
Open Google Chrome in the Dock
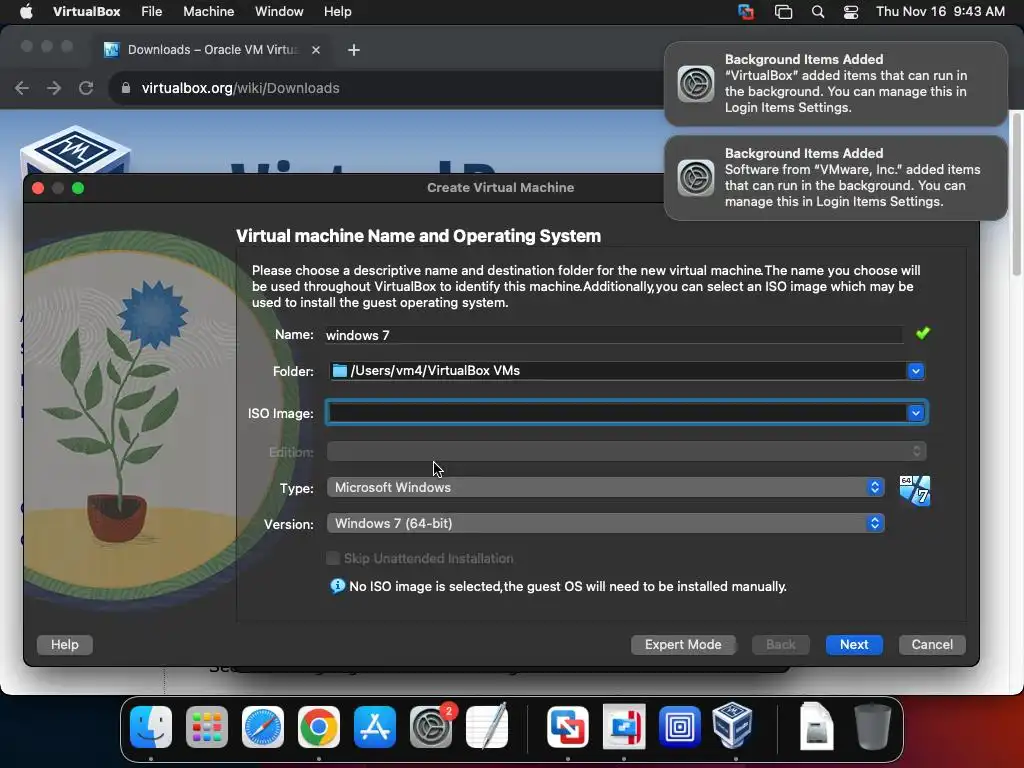tap(319, 727)
